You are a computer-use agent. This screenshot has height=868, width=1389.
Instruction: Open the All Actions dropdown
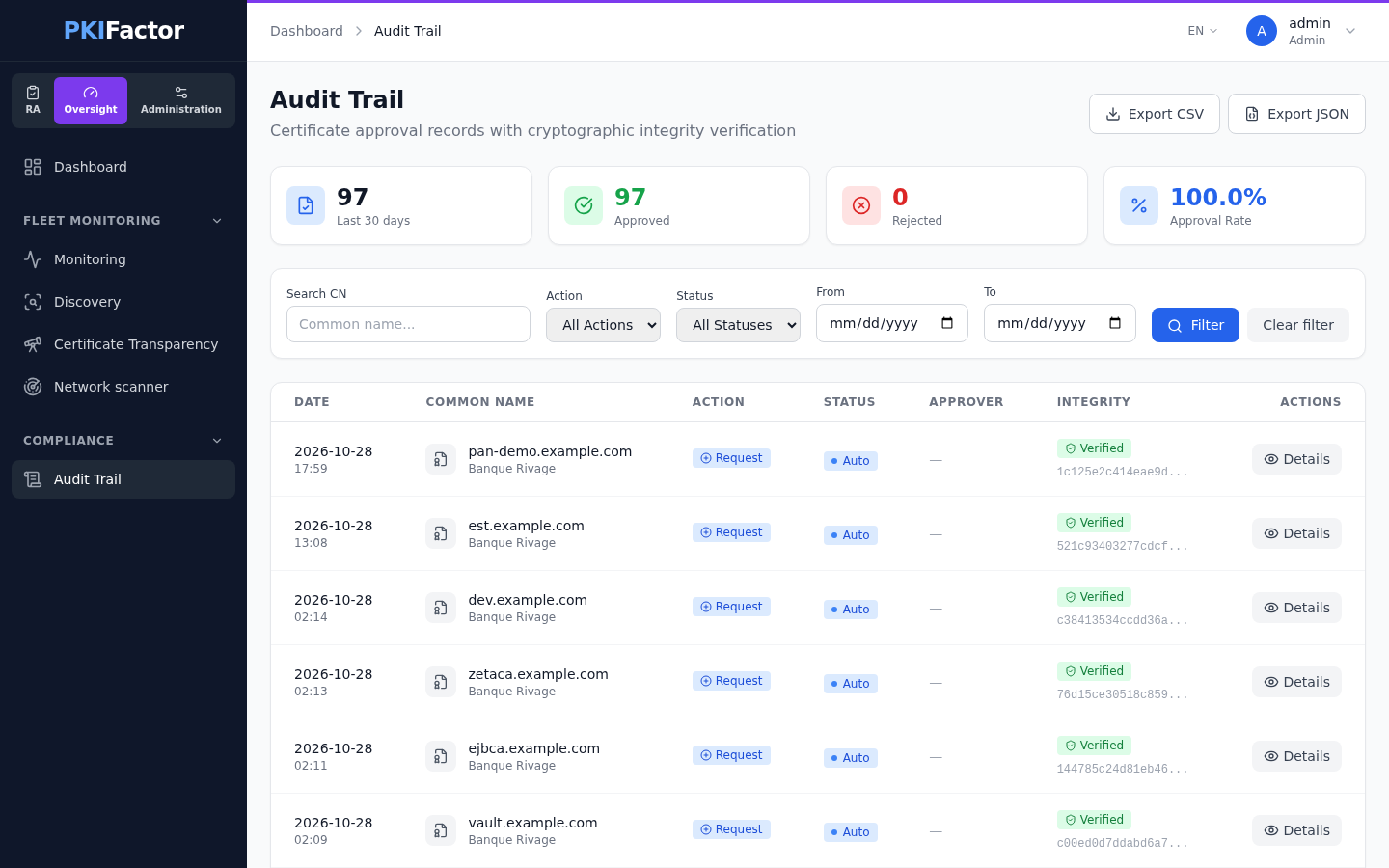tap(603, 325)
